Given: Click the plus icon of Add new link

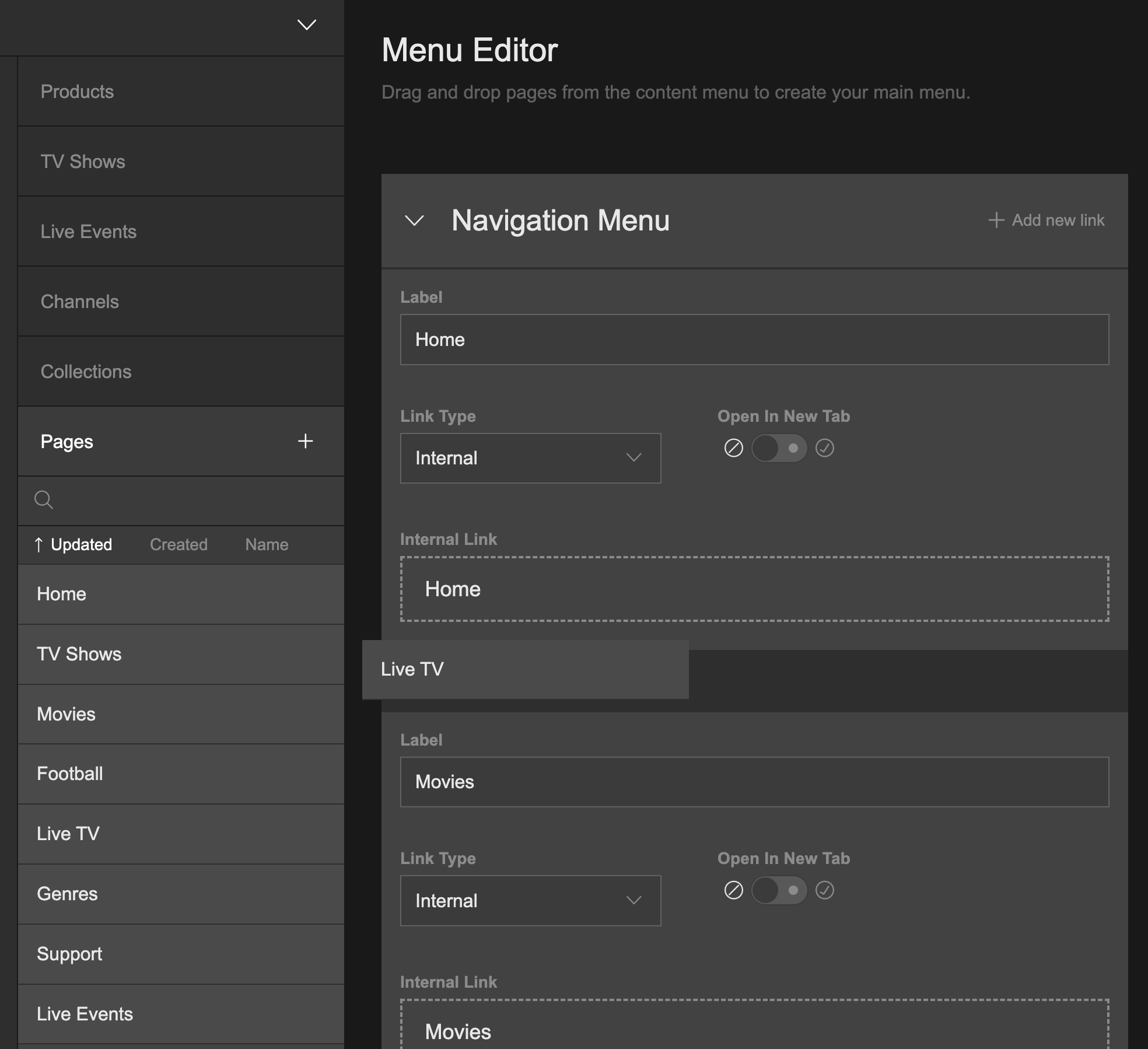Looking at the screenshot, I should (996, 220).
